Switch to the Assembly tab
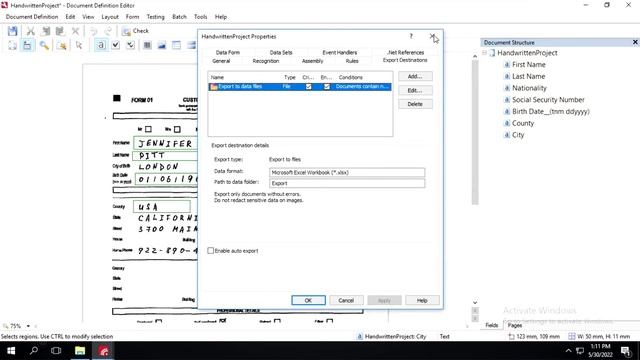 click(x=313, y=61)
